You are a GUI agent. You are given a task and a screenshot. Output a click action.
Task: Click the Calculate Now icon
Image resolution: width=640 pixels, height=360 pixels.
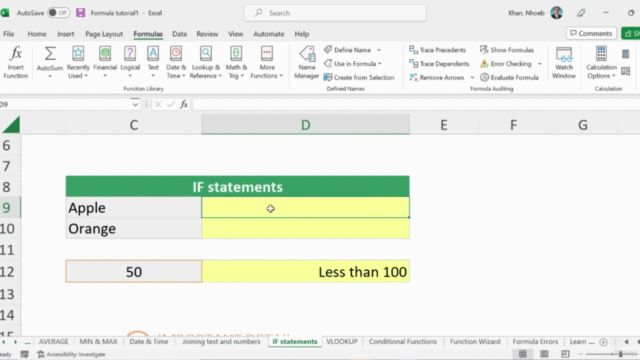coord(625,53)
